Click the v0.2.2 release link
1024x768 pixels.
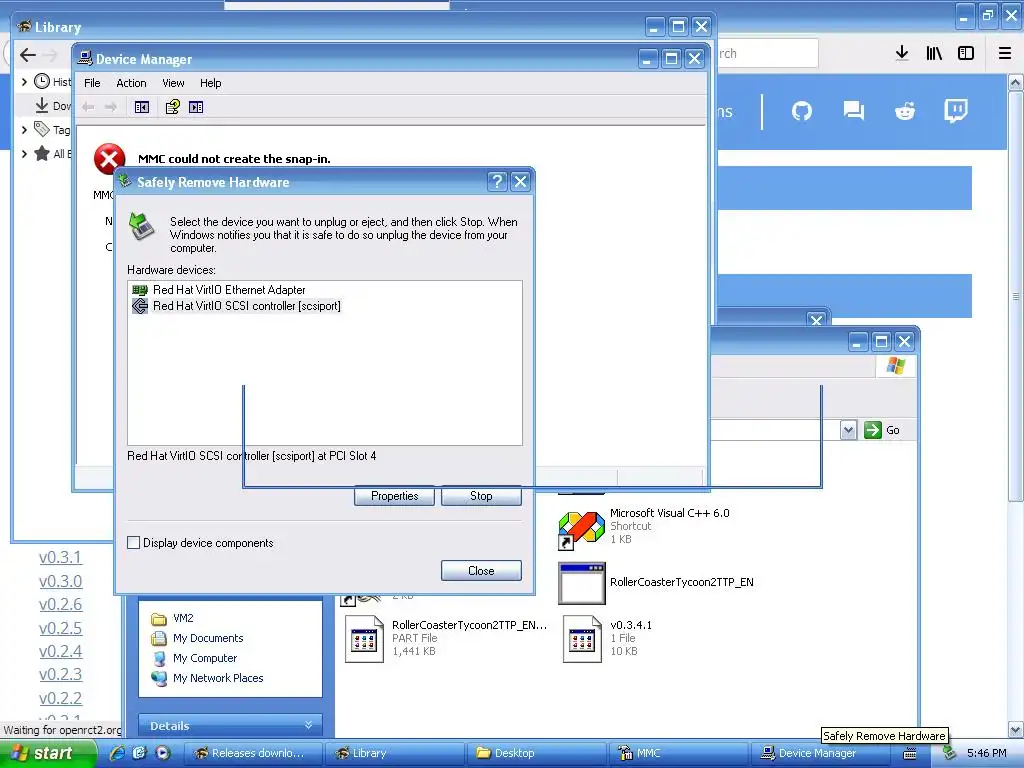(x=60, y=698)
